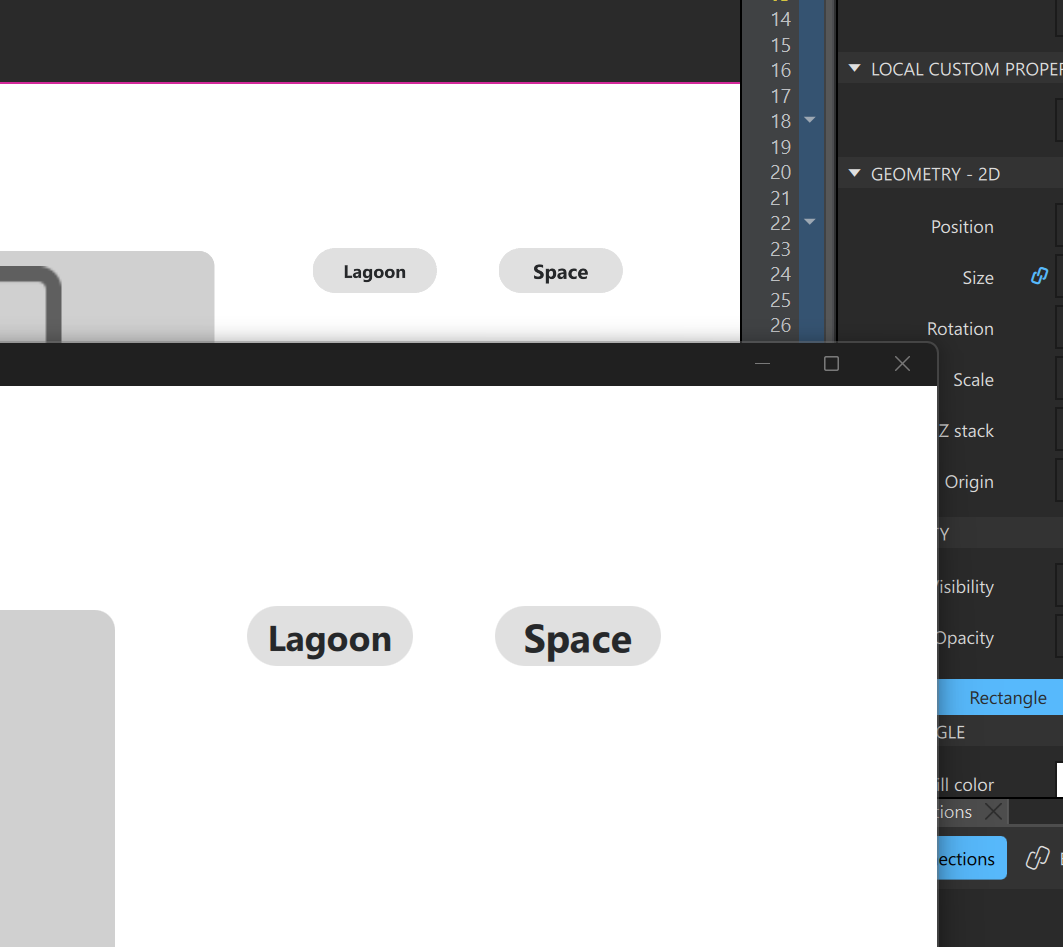Click the Size link aspect ratio icon
Image resolution: width=1063 pixels, height=947 pixels.
(x=1039, y=276)
